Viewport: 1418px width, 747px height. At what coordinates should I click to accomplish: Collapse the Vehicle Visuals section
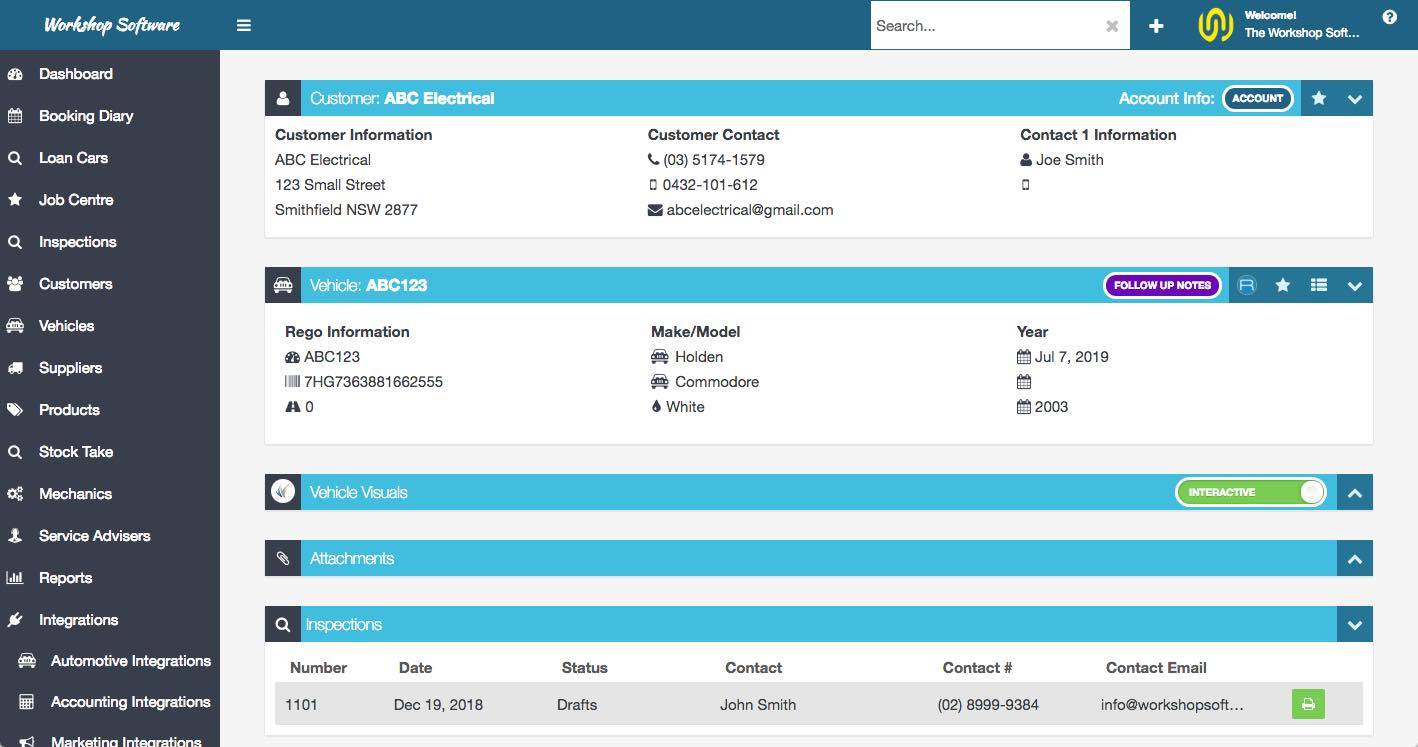pyautogui.click(x=1355, y=491)
